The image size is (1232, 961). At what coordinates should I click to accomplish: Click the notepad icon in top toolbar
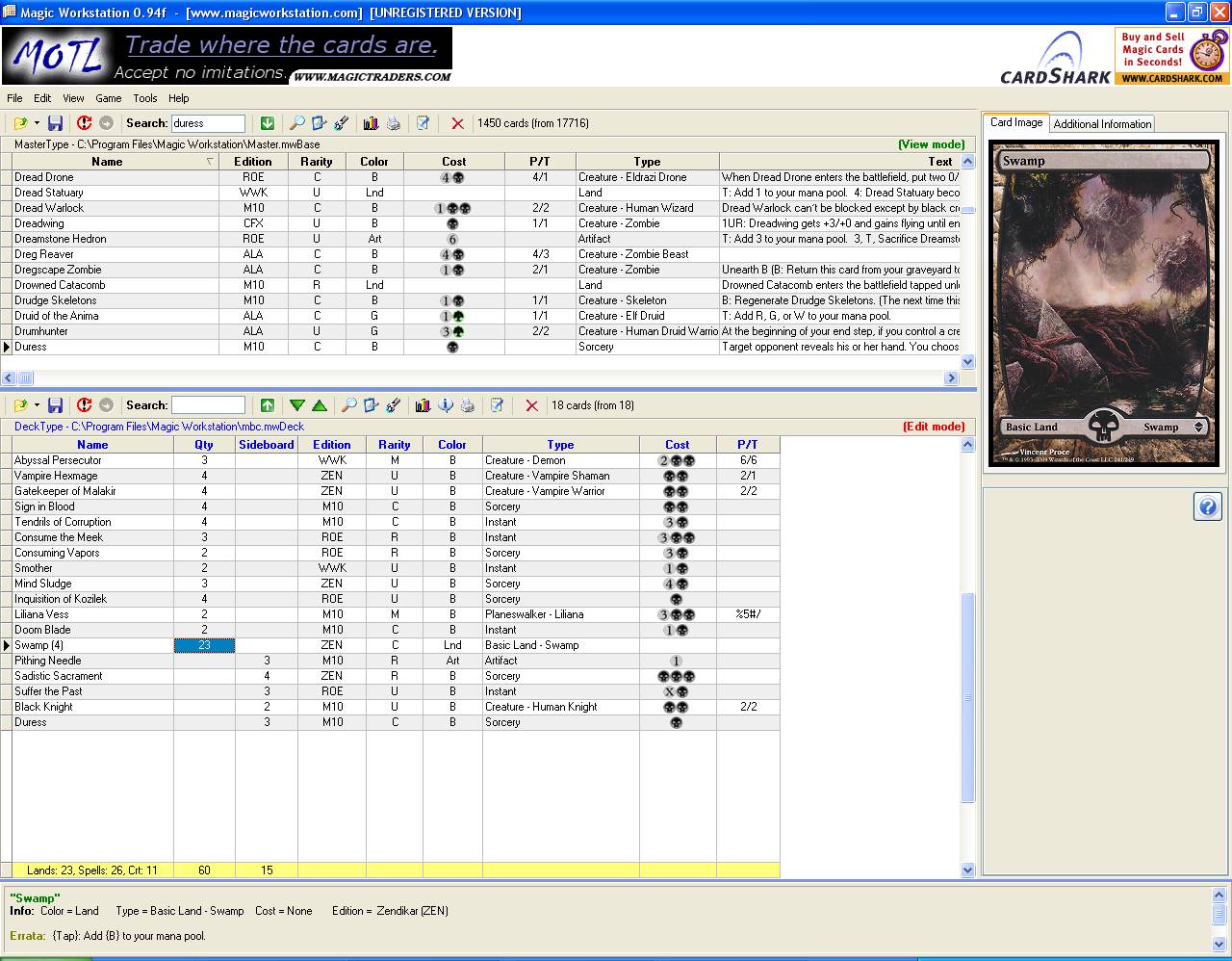tap(423, 123)
